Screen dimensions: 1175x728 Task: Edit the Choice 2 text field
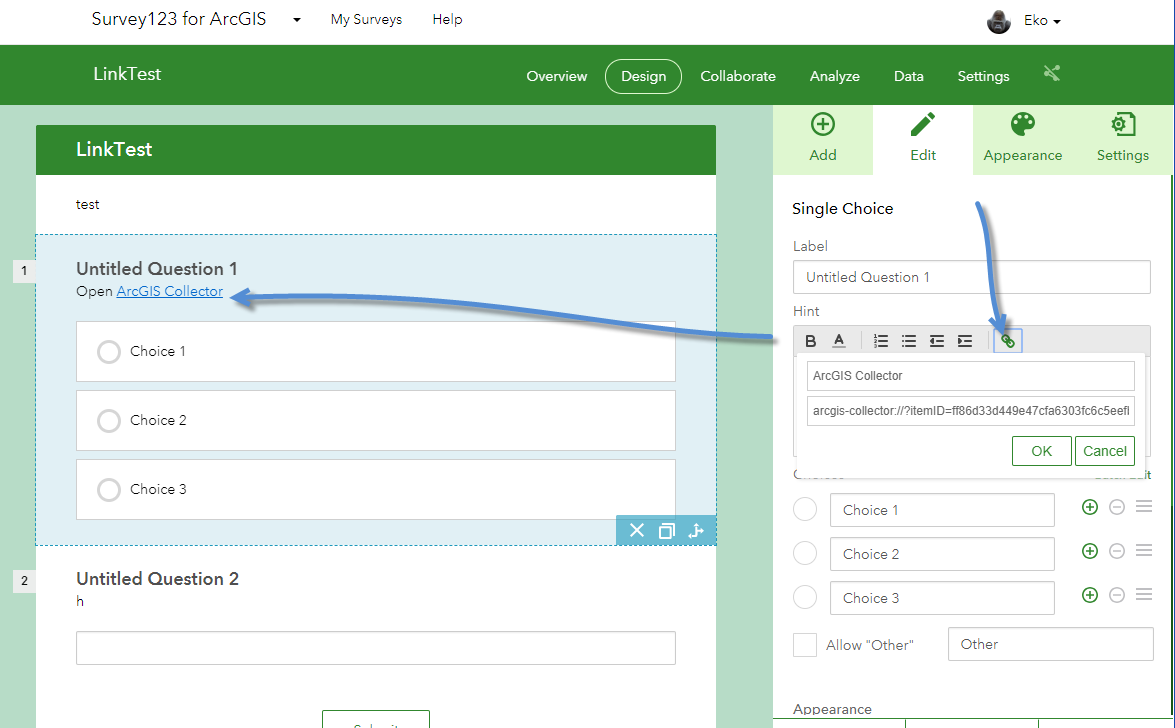coord(942,554)
